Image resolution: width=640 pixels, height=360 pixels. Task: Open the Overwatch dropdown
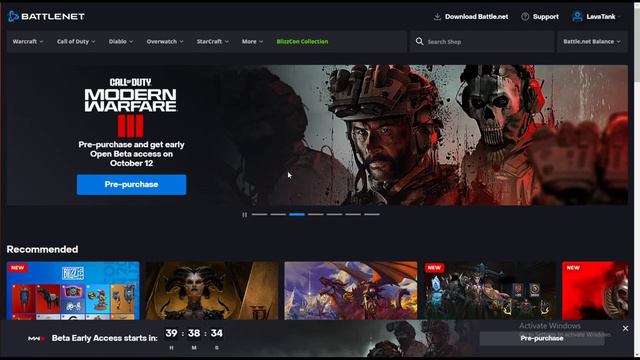click(165, 41)
